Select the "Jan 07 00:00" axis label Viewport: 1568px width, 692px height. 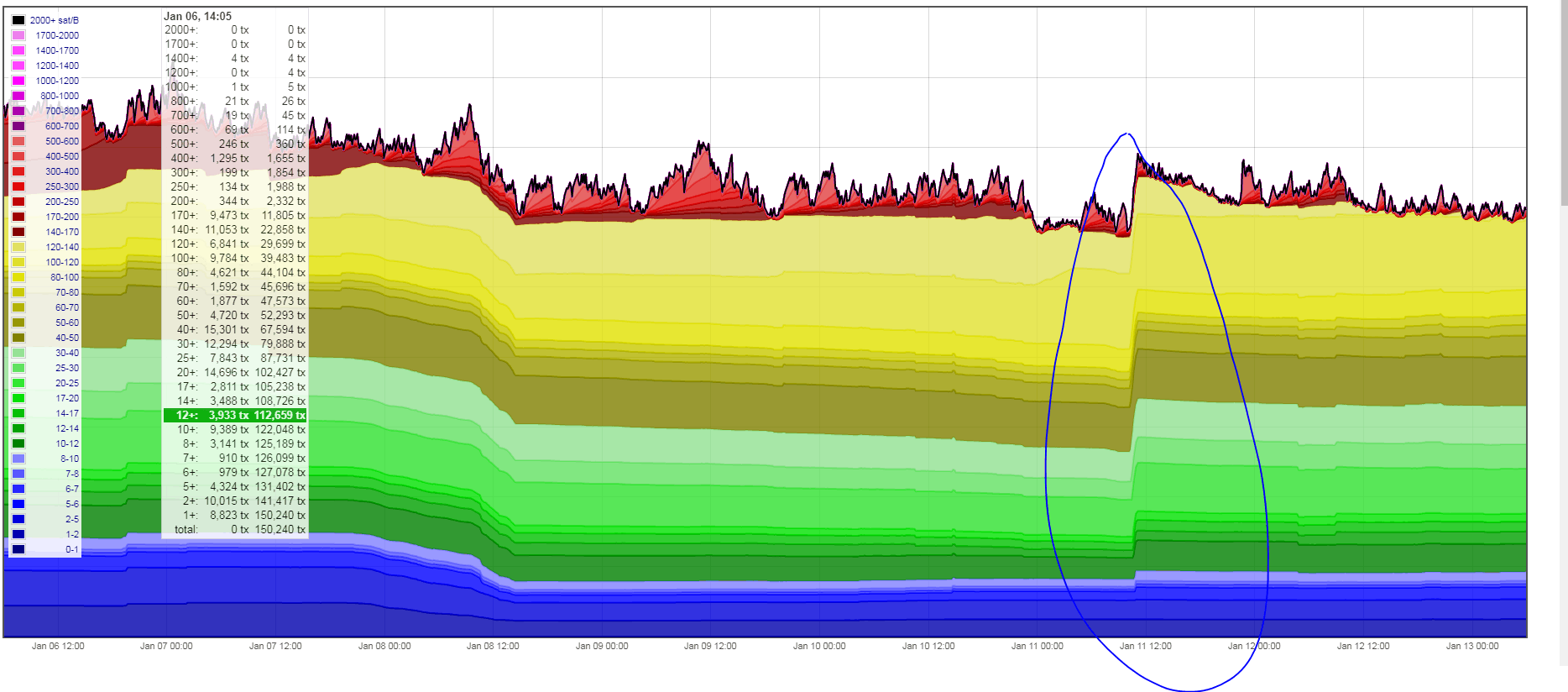click(x=166, y=646)
